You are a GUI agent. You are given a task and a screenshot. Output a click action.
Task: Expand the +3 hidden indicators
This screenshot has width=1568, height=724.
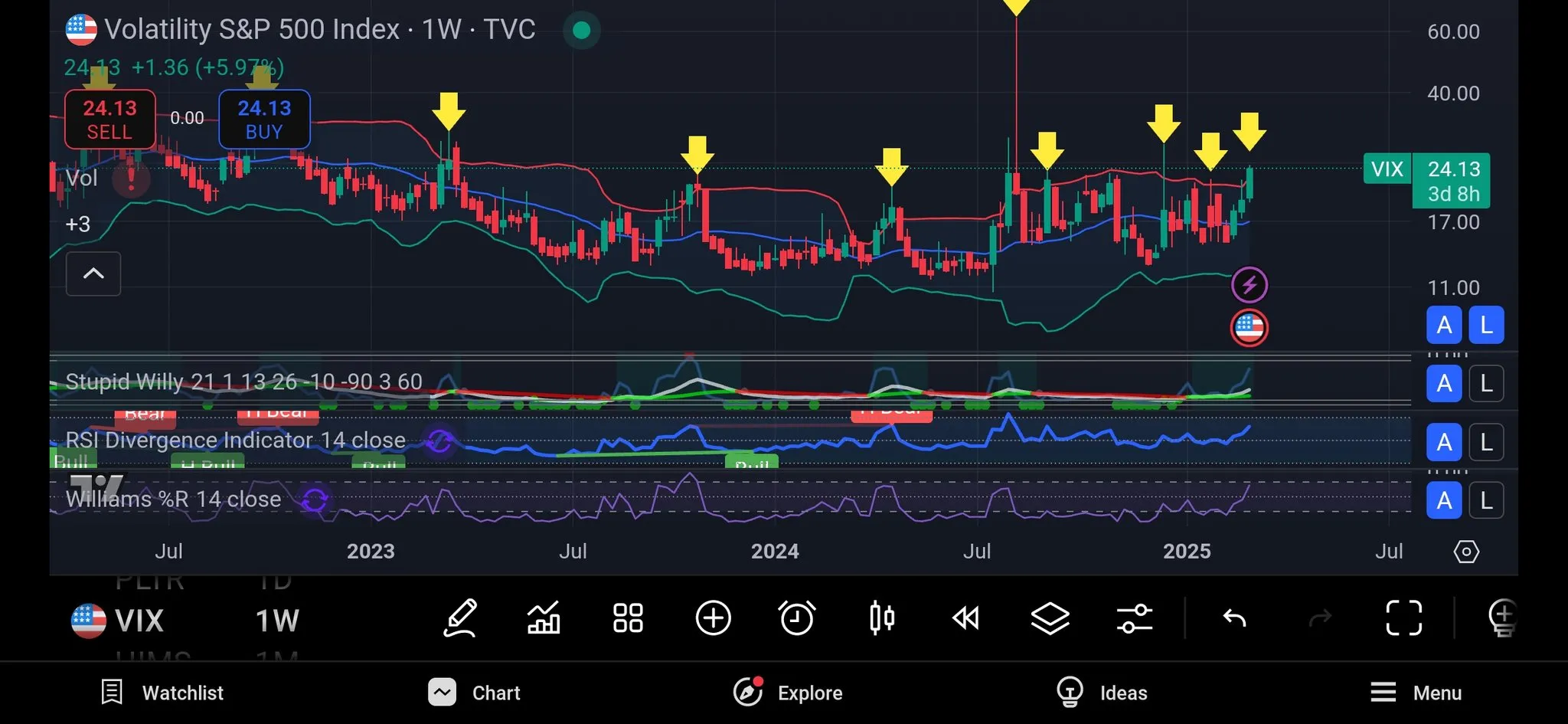78,224
